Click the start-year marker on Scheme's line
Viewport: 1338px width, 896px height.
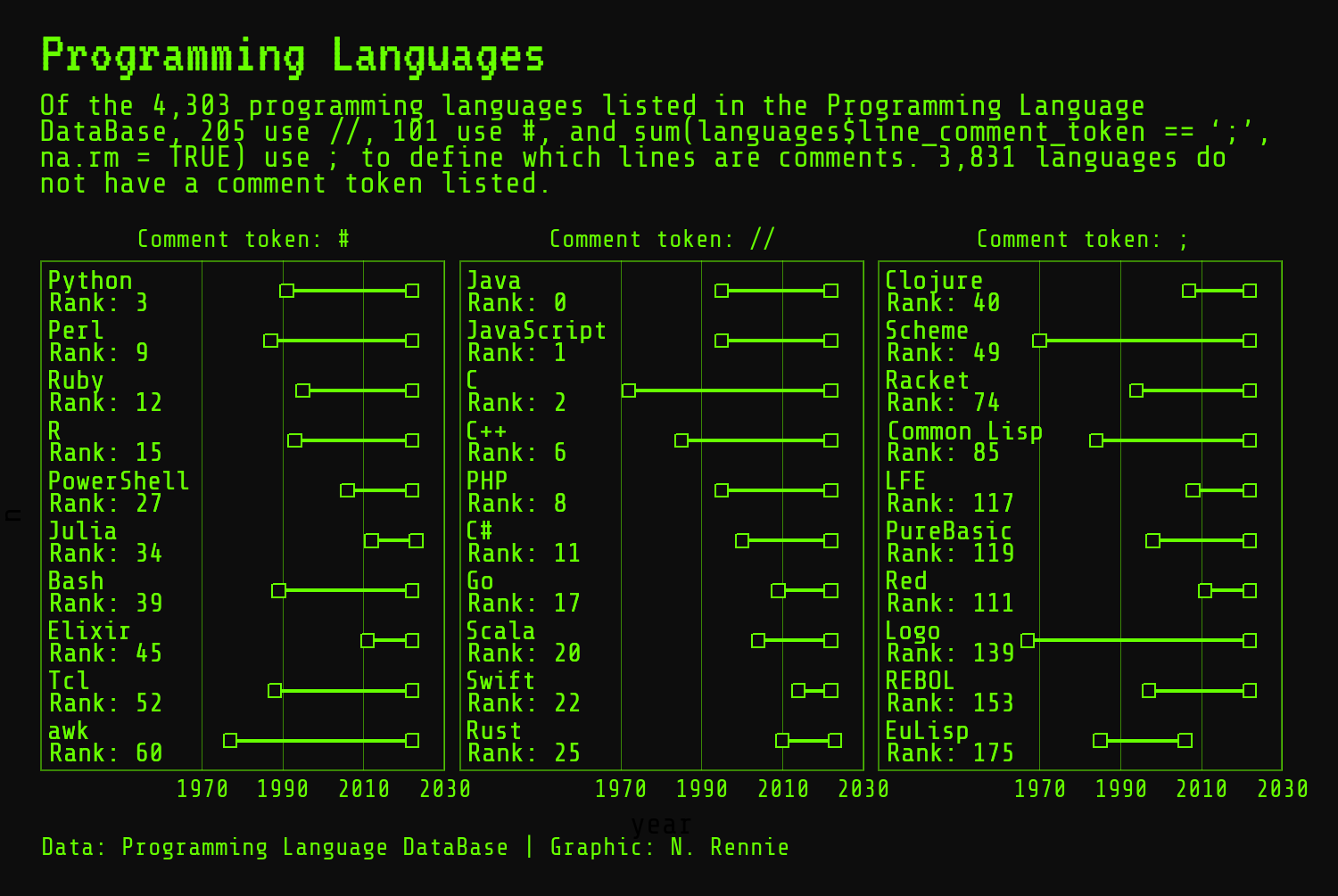tap(1039, 341)
